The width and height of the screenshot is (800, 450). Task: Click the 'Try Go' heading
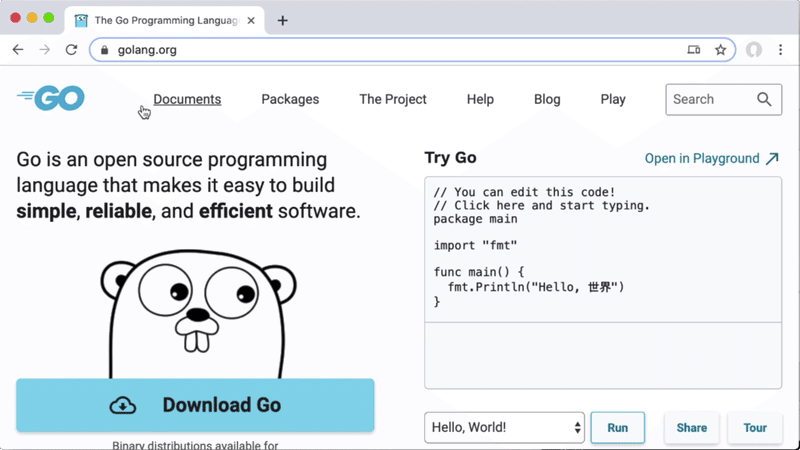pyautogui.click(x=450, y=158)
